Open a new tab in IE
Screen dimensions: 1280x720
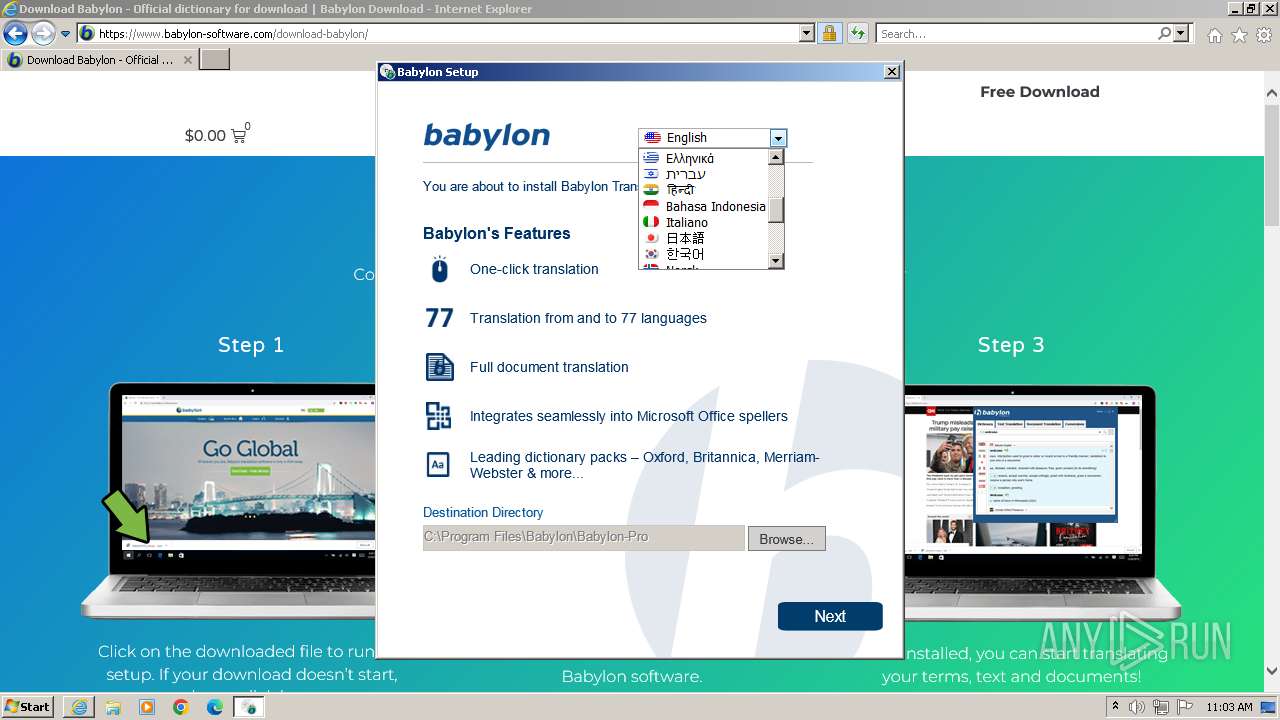pyautogui.click(x=215, y=60)
